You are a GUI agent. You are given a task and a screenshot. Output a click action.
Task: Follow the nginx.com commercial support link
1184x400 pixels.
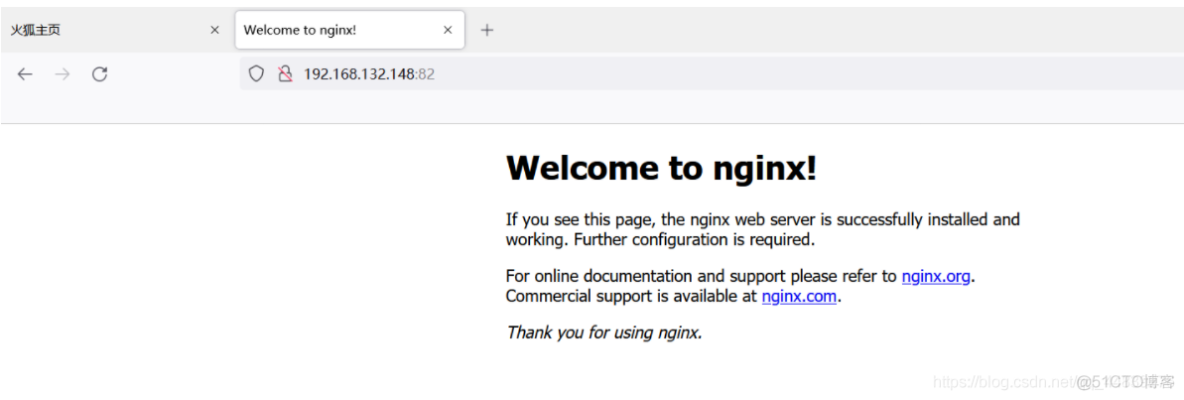click(798, 296)
